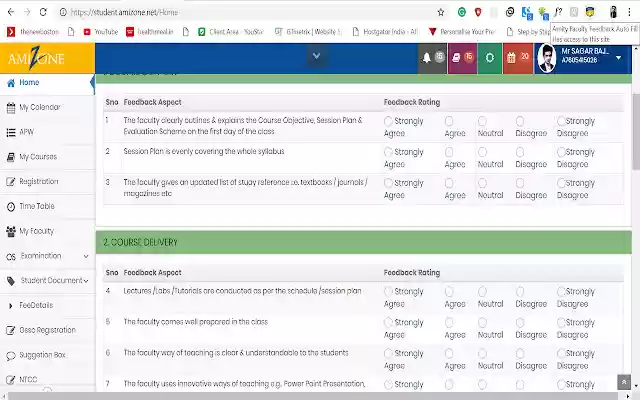
Task: Expand the Examination submenu
Action: [86, 256]
